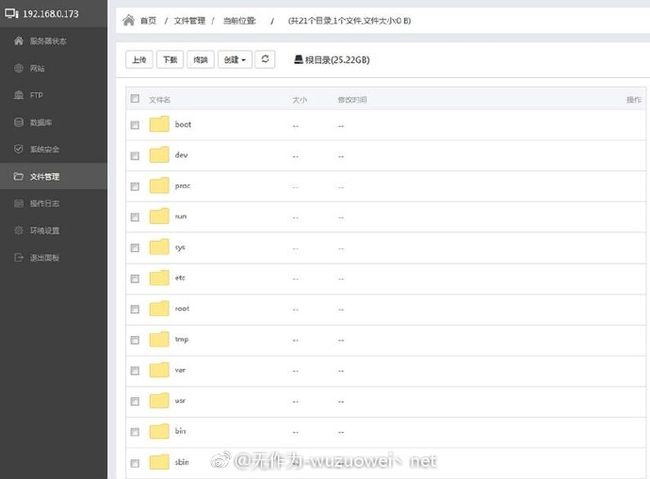Click the 'tmp' folder name
Screen dimensions: 650x479
182,340
